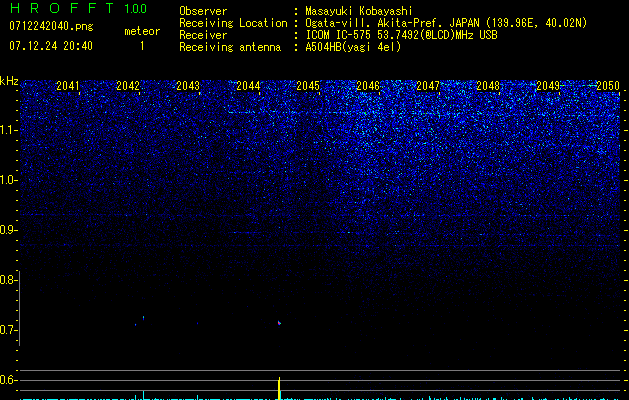Click the observer name Masayuki Kobayashi
The height and width of the screenshot is (400, 629).
(x=359, y=11)
